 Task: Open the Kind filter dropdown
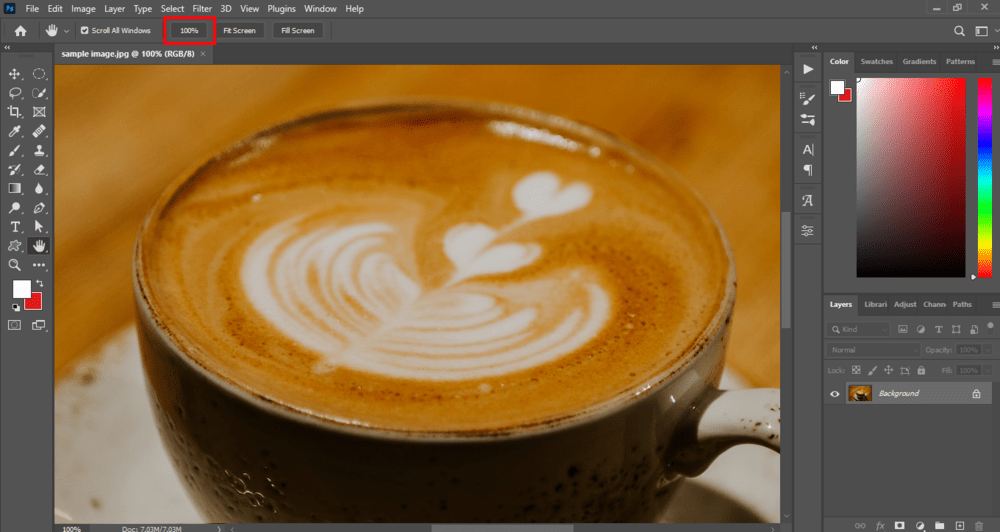[858, 329]
